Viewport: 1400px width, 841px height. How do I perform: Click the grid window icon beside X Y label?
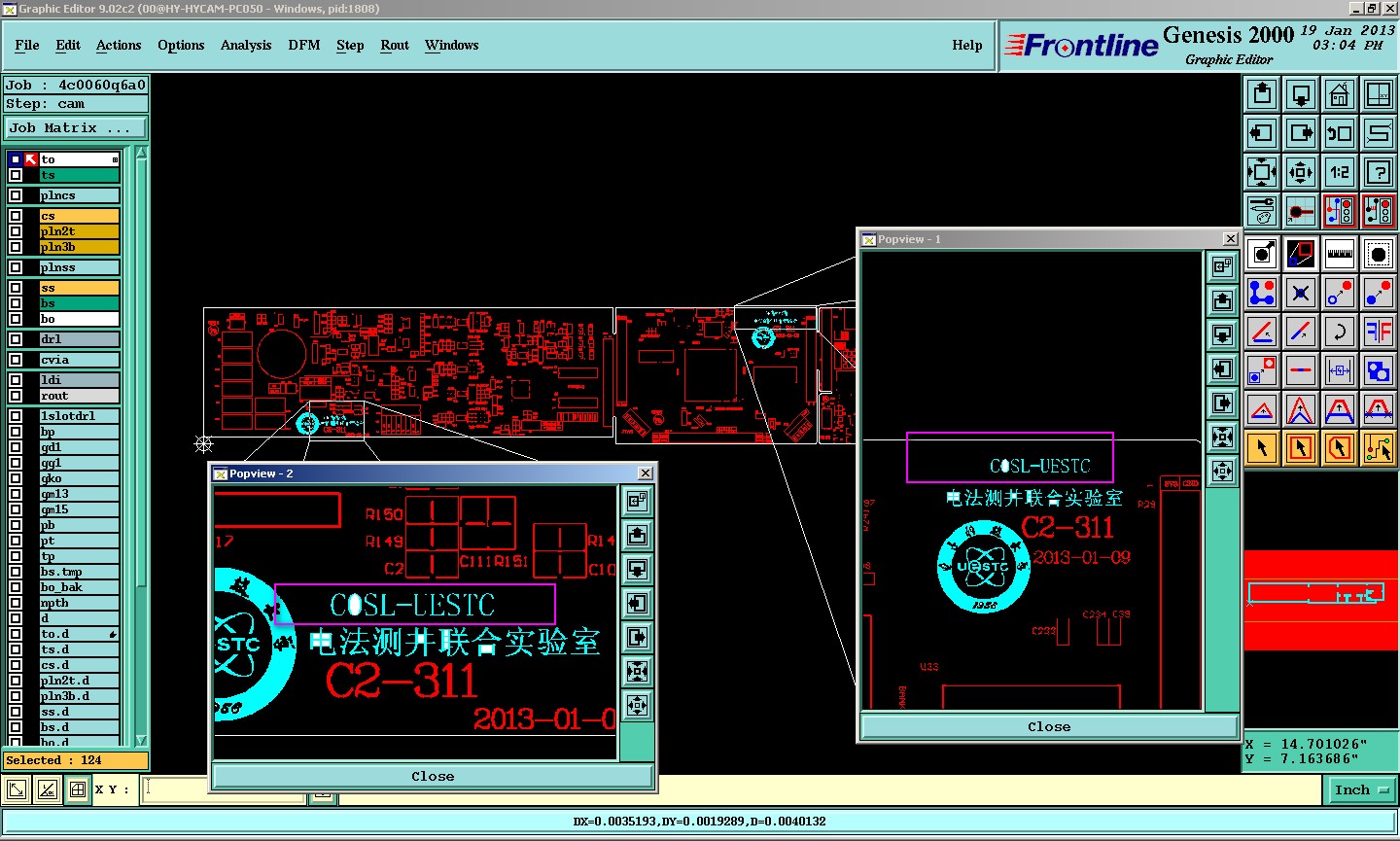(x=79, y=789)
